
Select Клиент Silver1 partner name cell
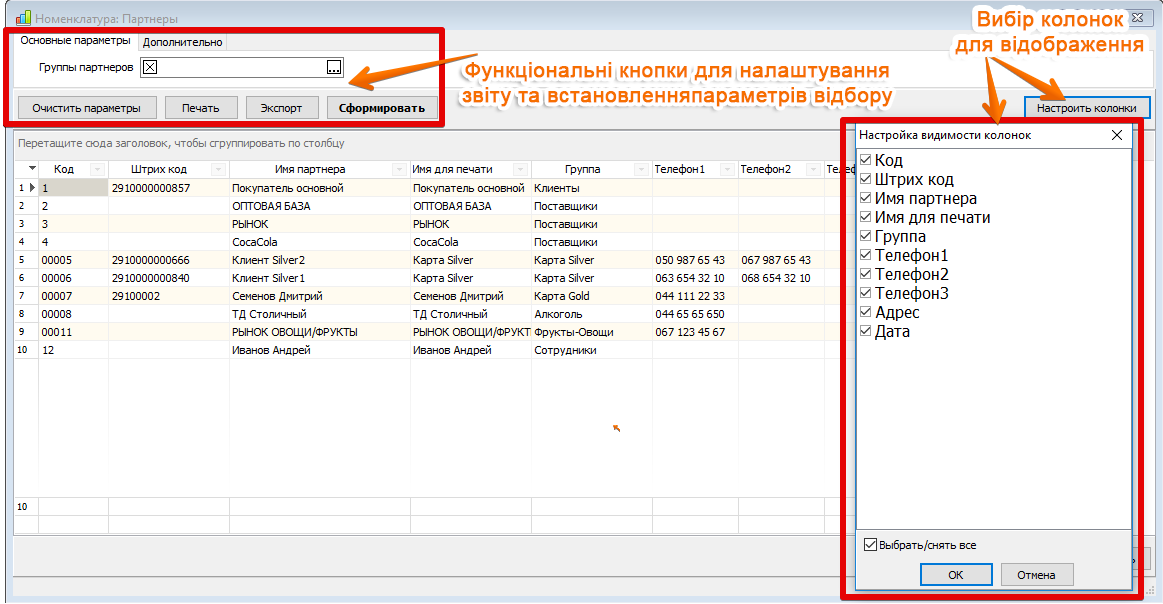click(x=320, y=278)
